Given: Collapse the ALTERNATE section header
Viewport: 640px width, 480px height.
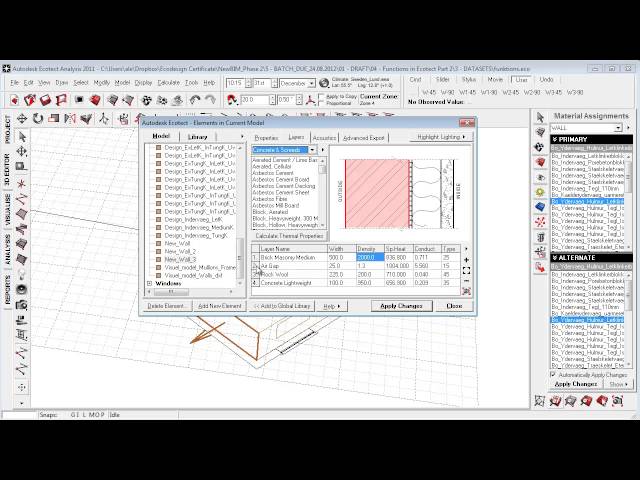Looking at the screenshot, I should click(x=591, y=258).
